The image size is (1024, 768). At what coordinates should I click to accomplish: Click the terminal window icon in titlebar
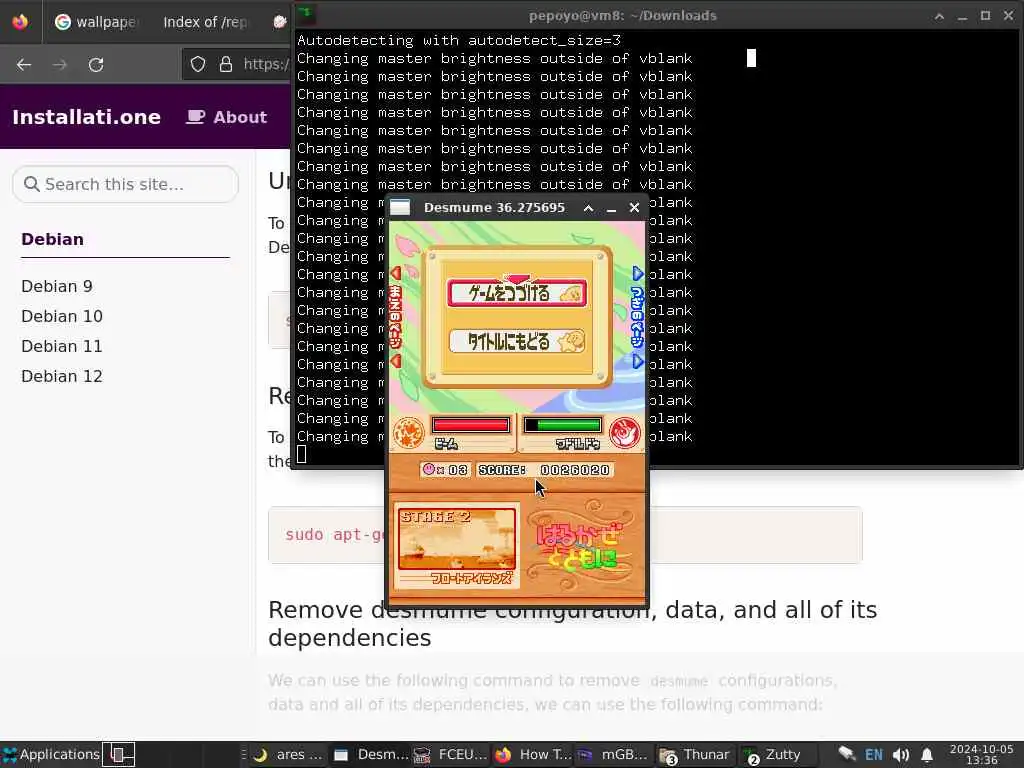(x=306, y=14)
